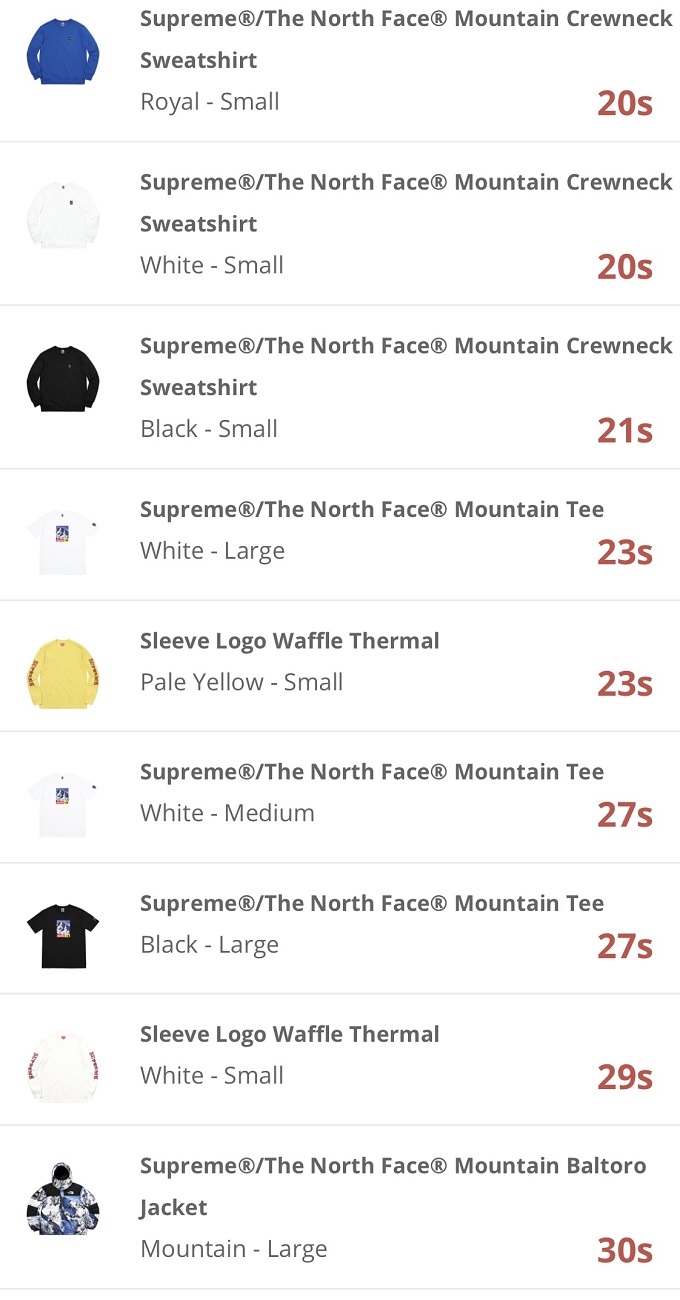Select the 'Pale Yellow - Small' variant text
The height and width of the screenshot is (1300, 680).
(241, 682)
